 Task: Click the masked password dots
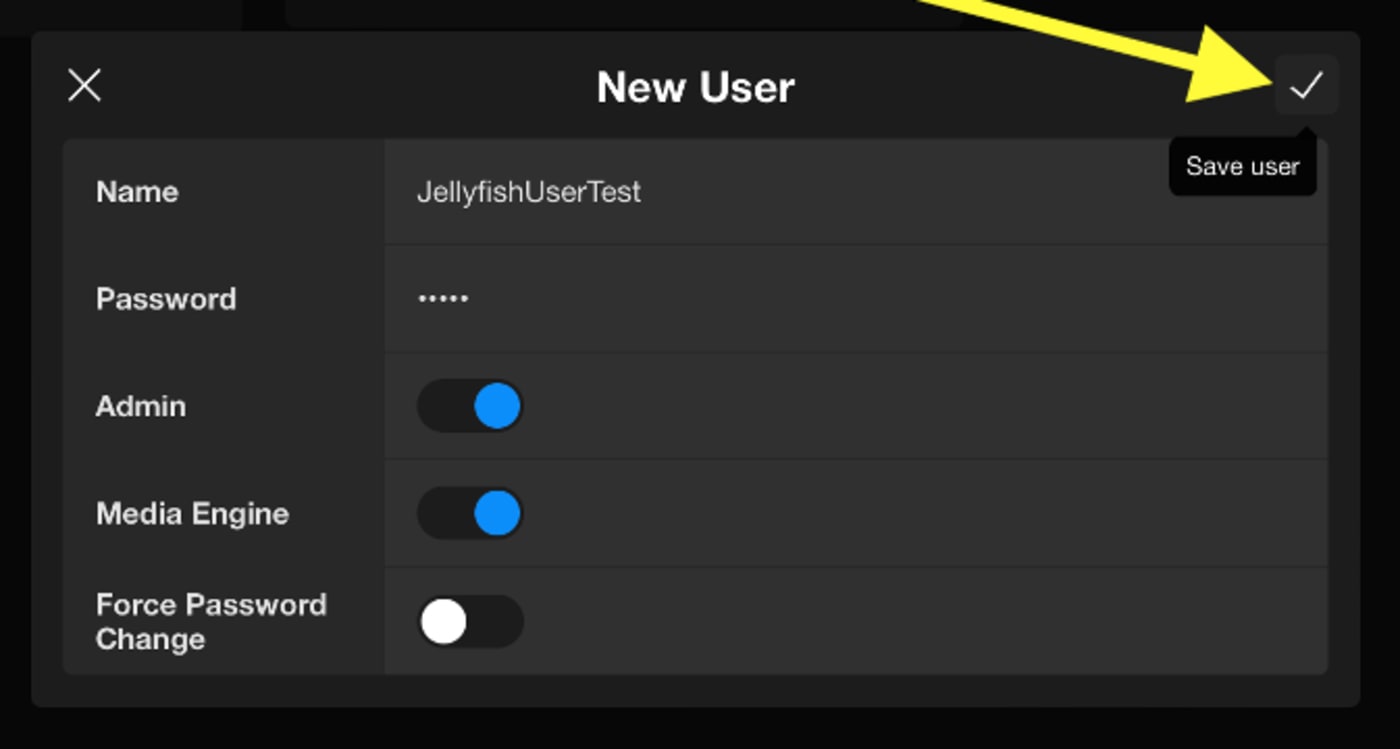443,298
